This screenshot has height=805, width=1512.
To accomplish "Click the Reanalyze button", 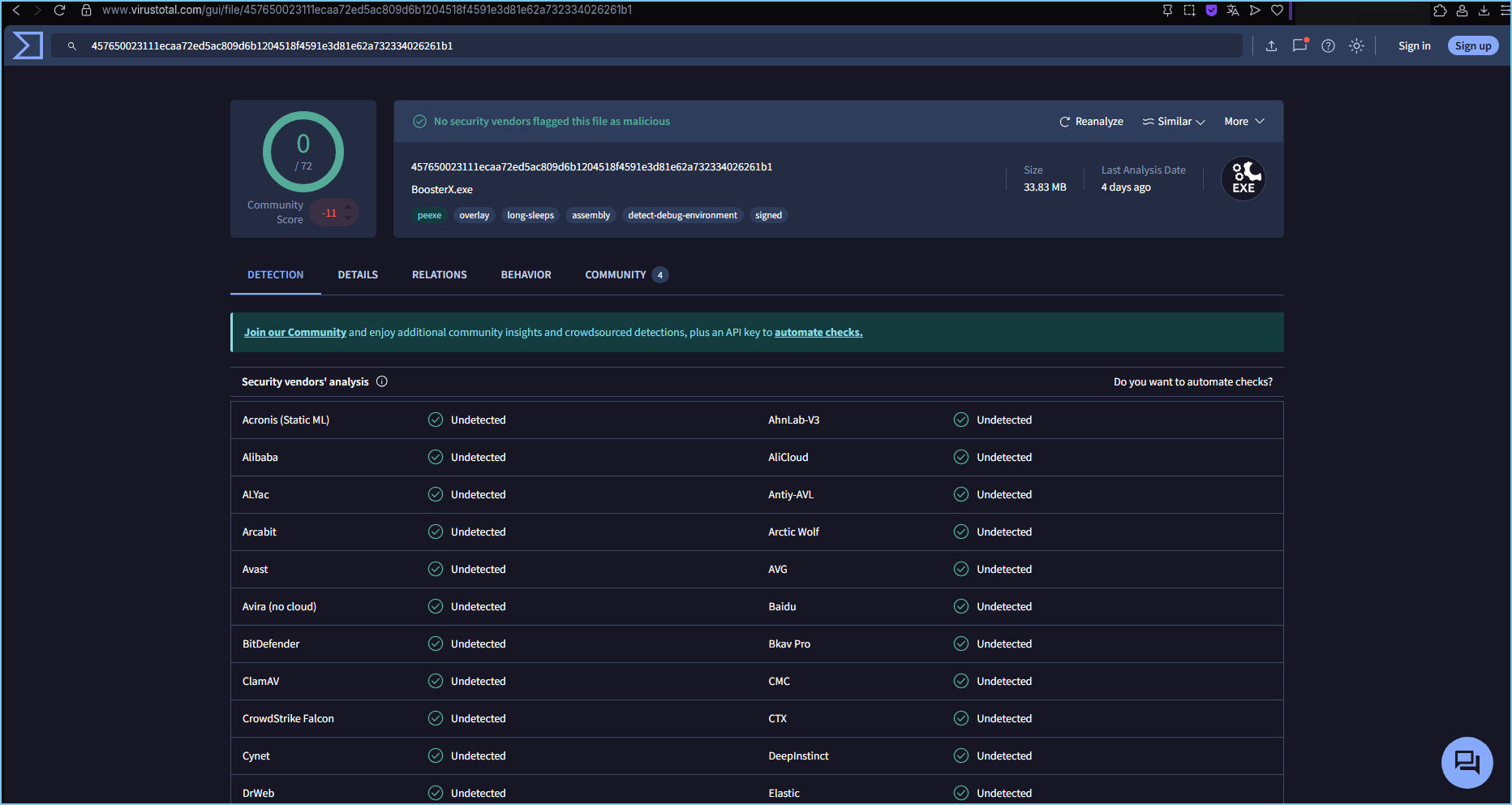I will click(1091, 122).
